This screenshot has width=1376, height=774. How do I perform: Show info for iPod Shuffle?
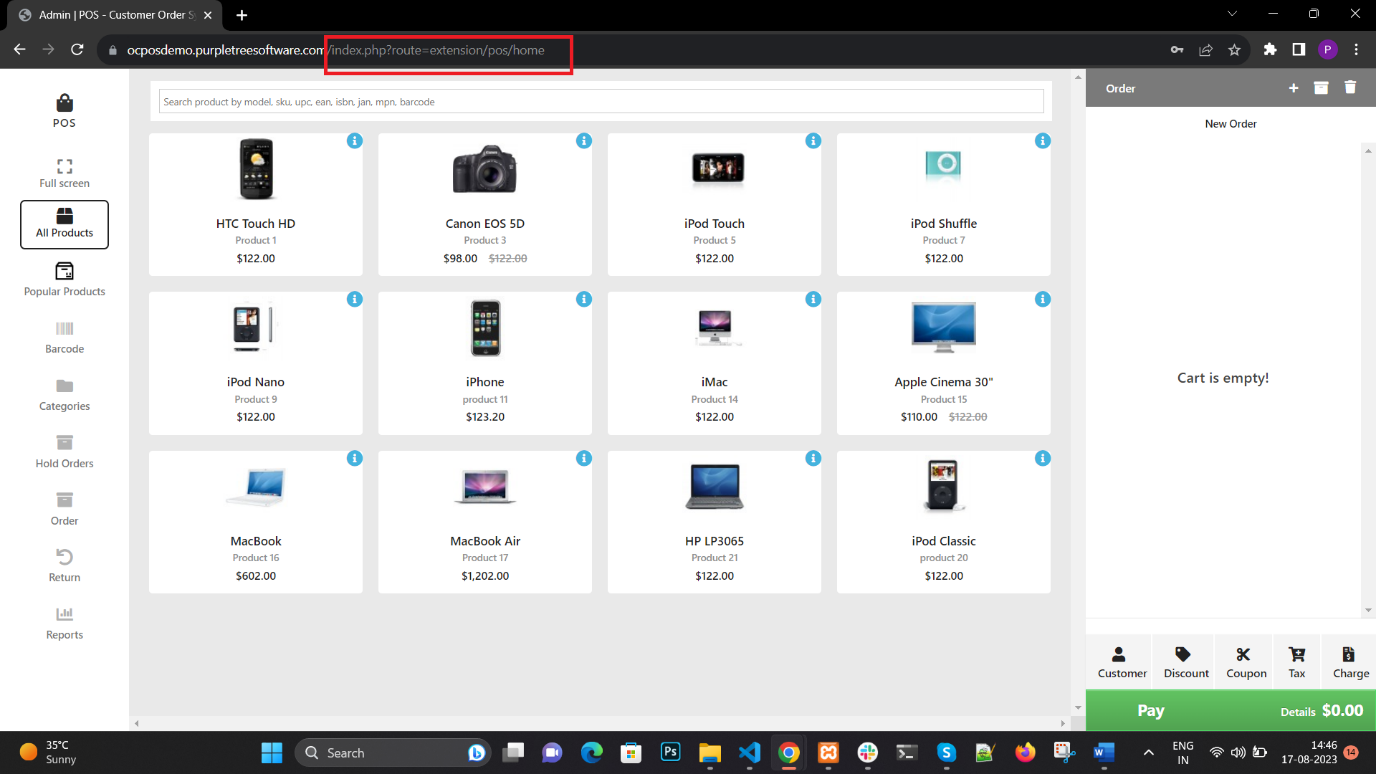(x=1043, y=141)
